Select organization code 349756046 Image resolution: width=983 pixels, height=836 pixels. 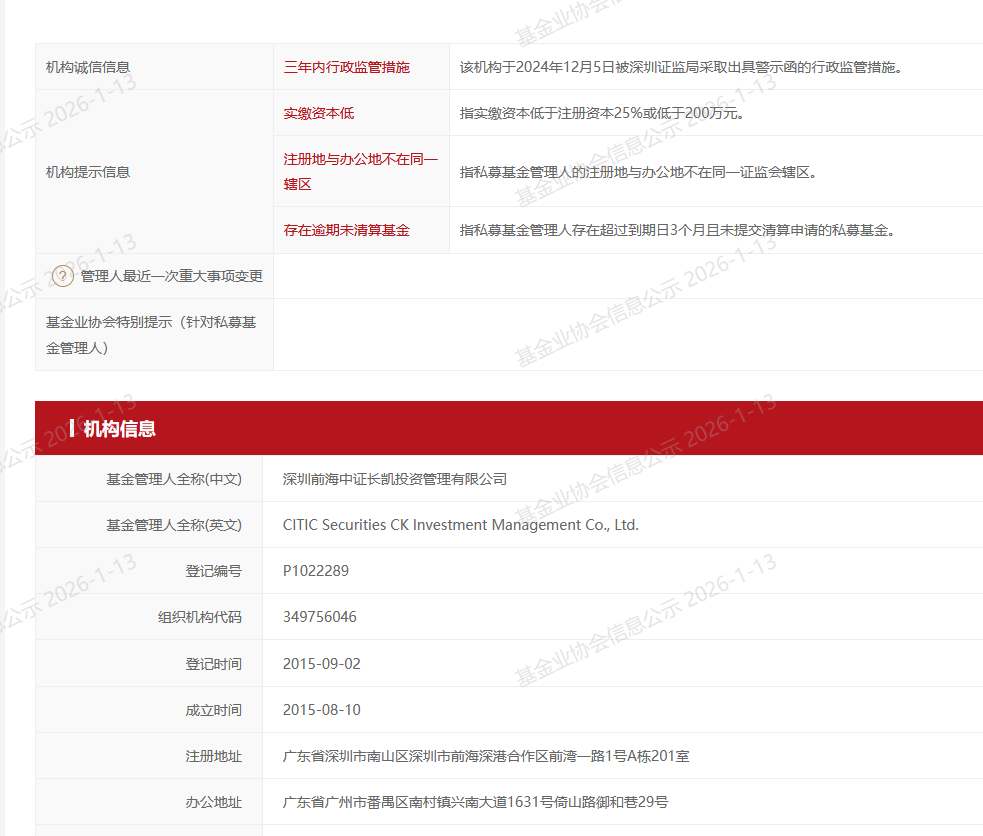320,617
